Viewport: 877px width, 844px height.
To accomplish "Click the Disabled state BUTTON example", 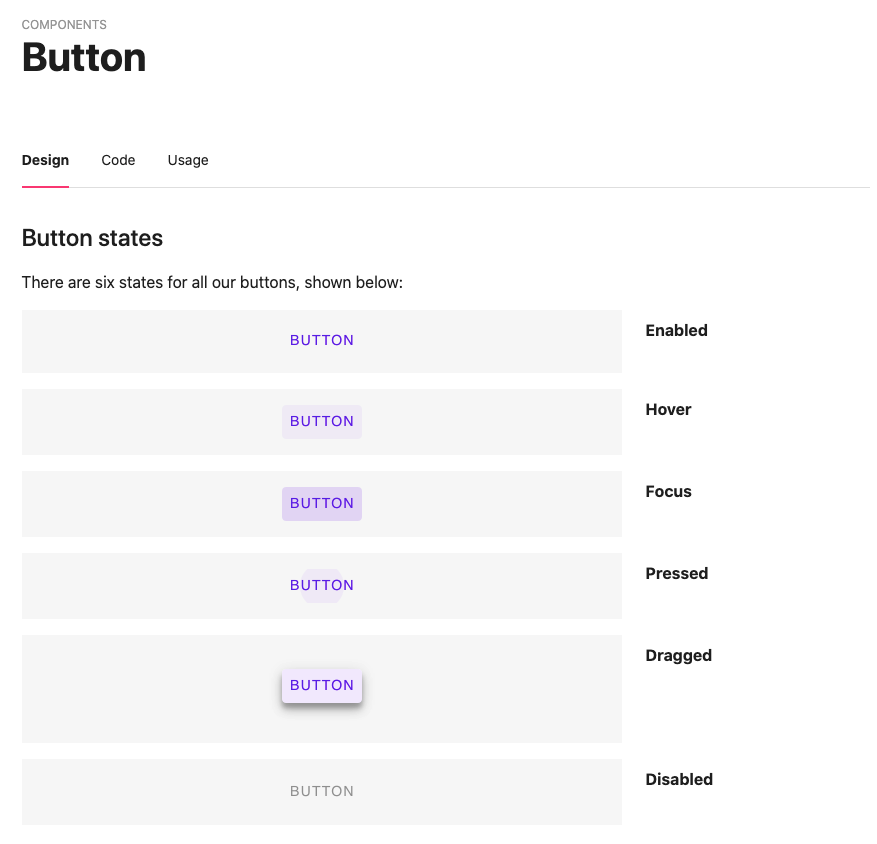I will tap(321, 791).
